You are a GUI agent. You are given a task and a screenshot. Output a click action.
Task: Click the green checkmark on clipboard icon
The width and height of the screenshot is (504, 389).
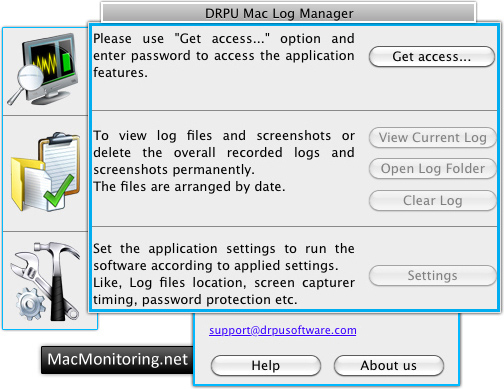coord(59,191)
